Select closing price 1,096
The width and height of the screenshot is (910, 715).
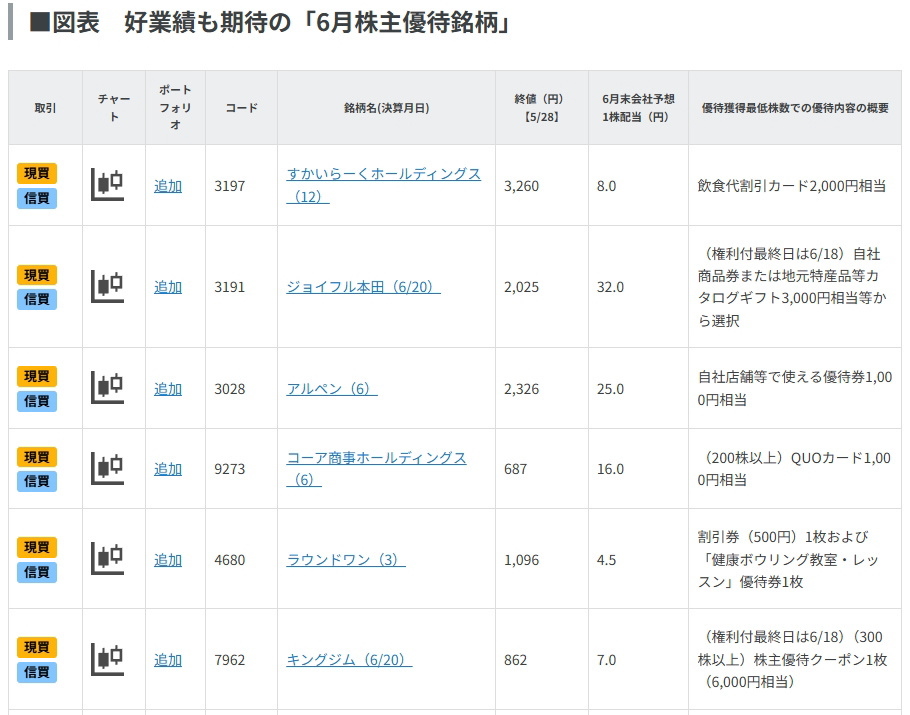coord(521,560)
